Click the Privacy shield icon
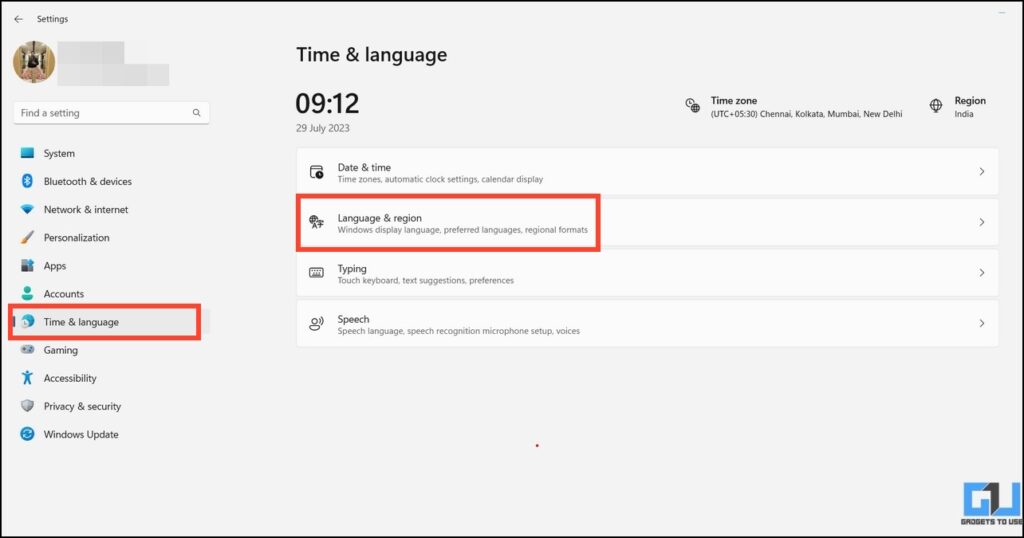 click(27, 405)
